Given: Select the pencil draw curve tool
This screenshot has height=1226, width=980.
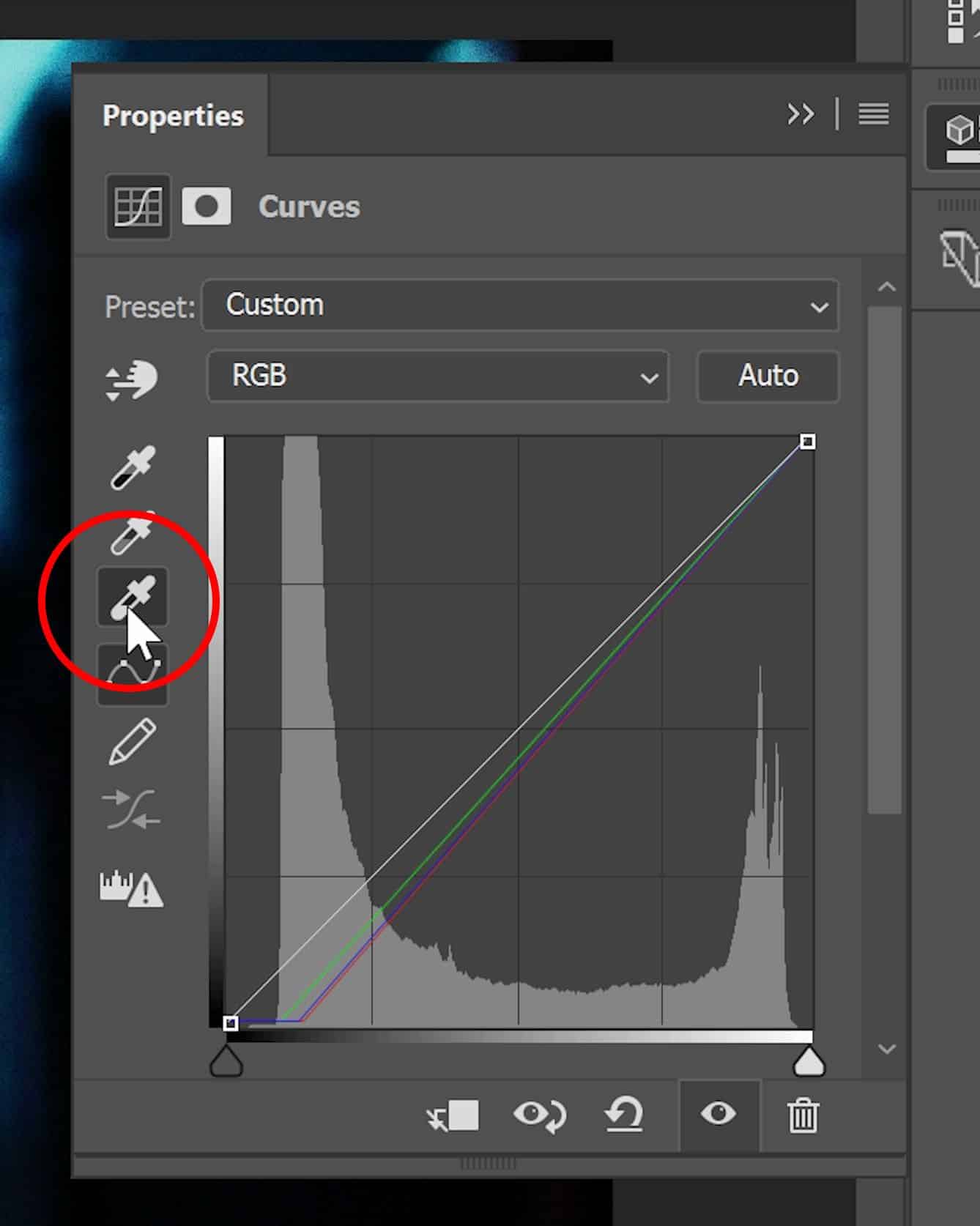Looking at the screenshot, I should tap(133, 742).
